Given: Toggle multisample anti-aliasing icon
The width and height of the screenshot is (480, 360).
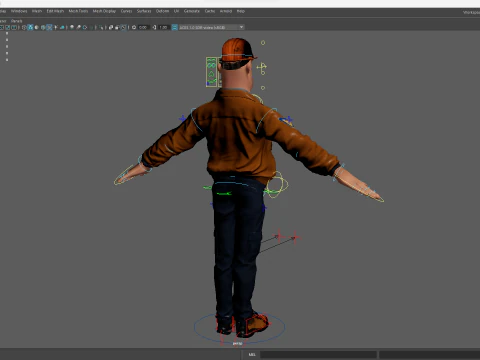Looking at the screenshot, I should coord(85,27).
